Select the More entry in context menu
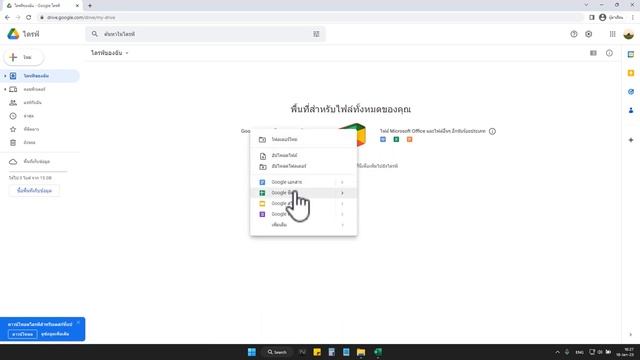 pos(304,225)
